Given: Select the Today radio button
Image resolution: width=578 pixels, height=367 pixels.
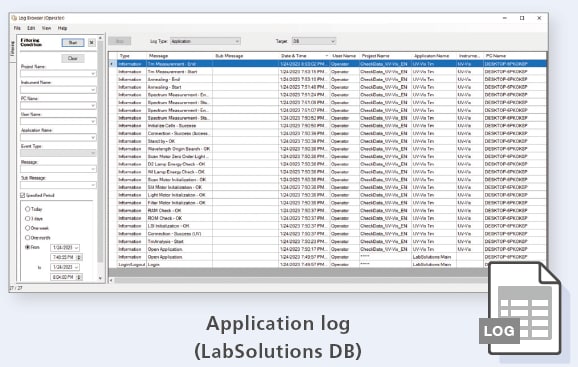Looking at the screenshot, I should (28, 209).
